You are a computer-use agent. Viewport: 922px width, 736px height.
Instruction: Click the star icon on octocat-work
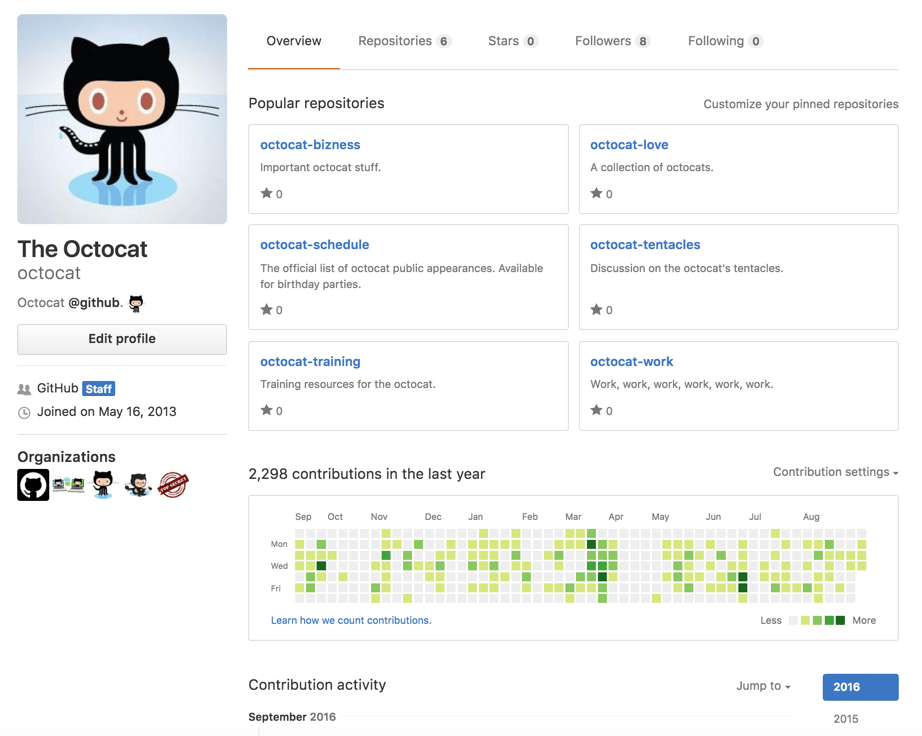tap(596, 410)
